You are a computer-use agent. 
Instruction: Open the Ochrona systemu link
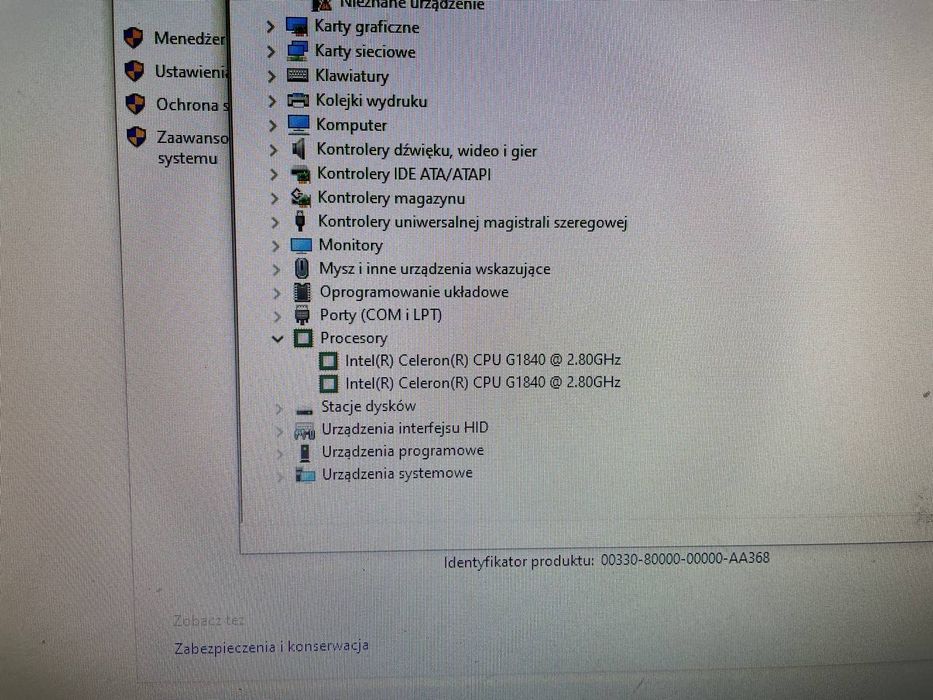coord(192,105)
